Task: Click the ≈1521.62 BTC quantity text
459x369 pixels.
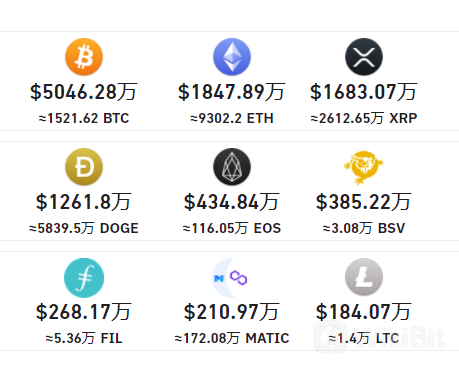Action: pyautogui.click(x=84, y=118)
